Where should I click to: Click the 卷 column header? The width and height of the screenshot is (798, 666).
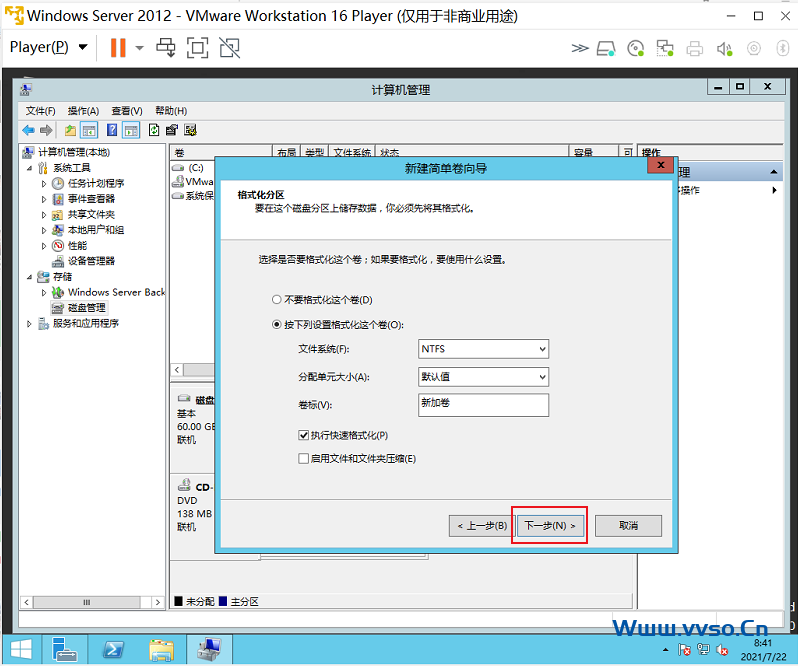click(x=221, y=152)
